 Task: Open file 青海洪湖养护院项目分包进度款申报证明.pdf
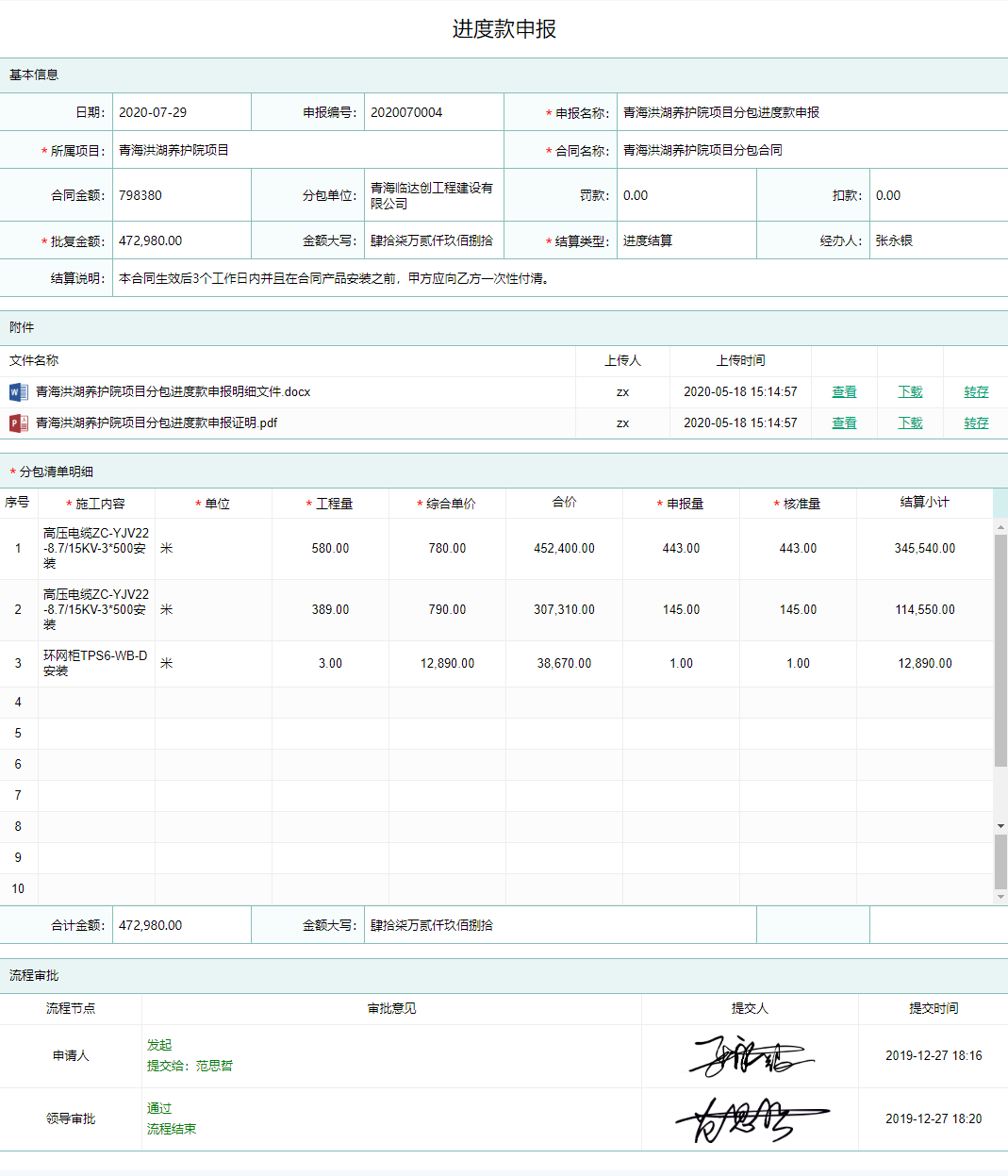pyautogui.click(x=157, y=423)
